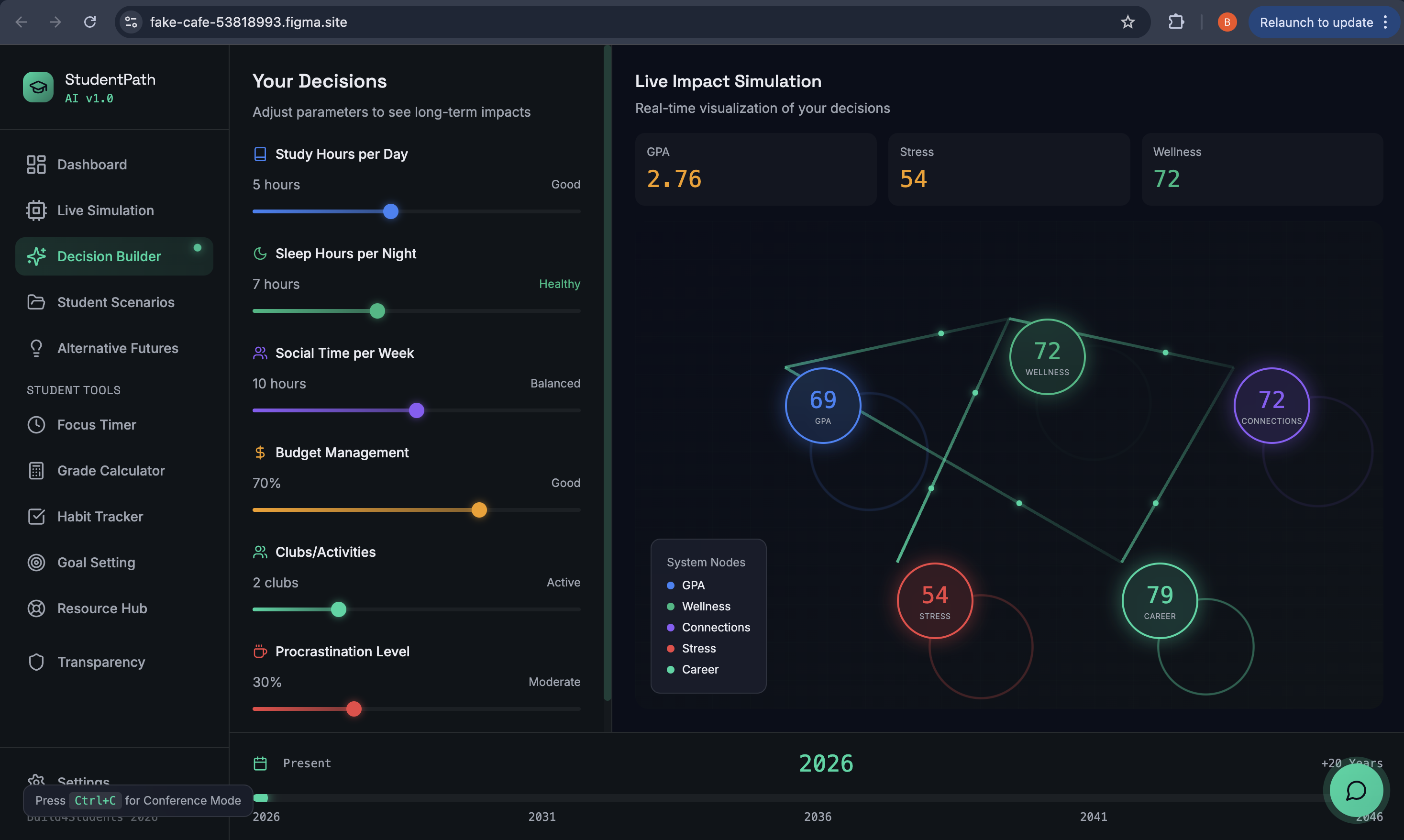1404x840 pixels.
Task: Click the Goal Setting target icon
Action: (36, 563)
